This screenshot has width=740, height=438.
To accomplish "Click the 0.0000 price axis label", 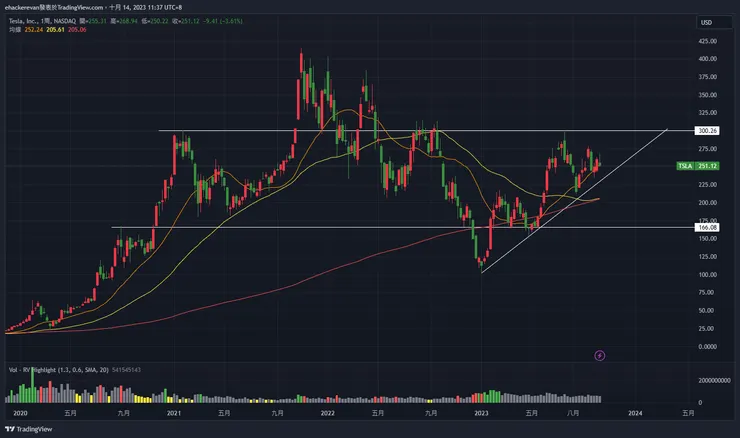I will (707, 346).
